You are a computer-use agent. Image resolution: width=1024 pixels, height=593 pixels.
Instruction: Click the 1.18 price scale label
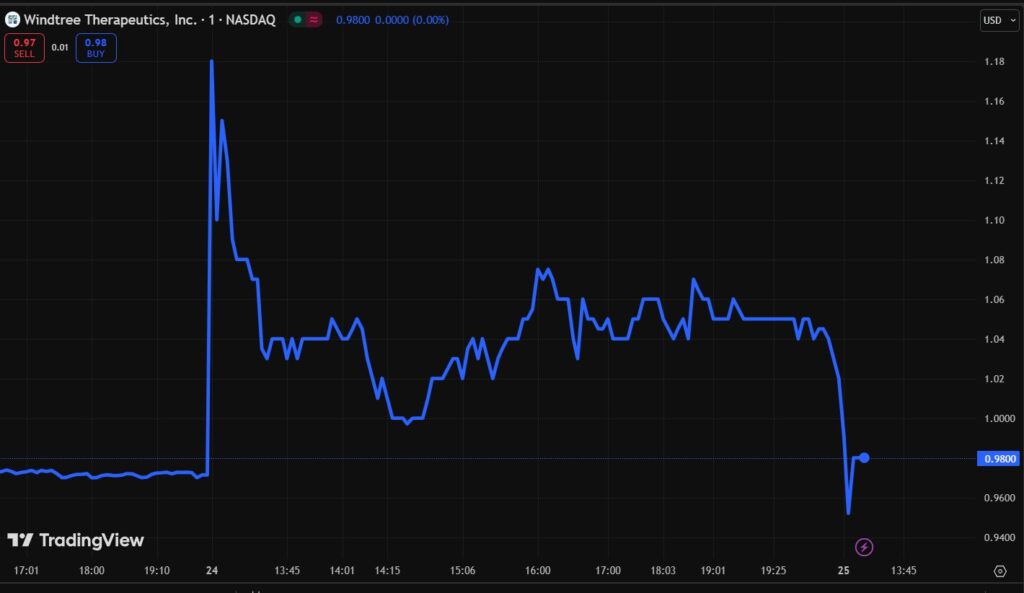[995, 62]
